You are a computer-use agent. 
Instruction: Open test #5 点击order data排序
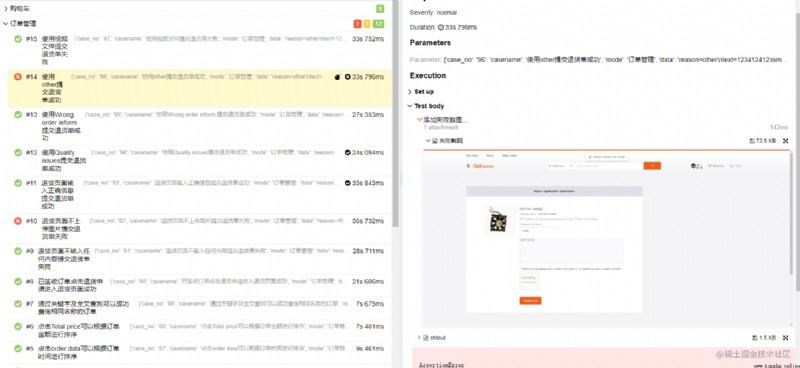200,353
